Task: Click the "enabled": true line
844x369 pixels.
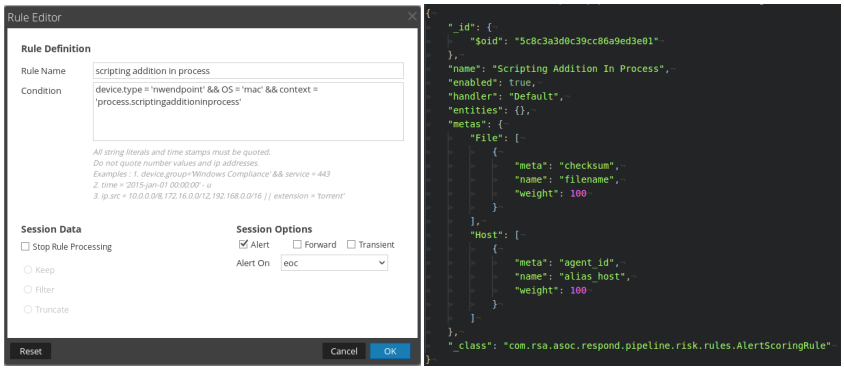Action: [x=491, y=83]
